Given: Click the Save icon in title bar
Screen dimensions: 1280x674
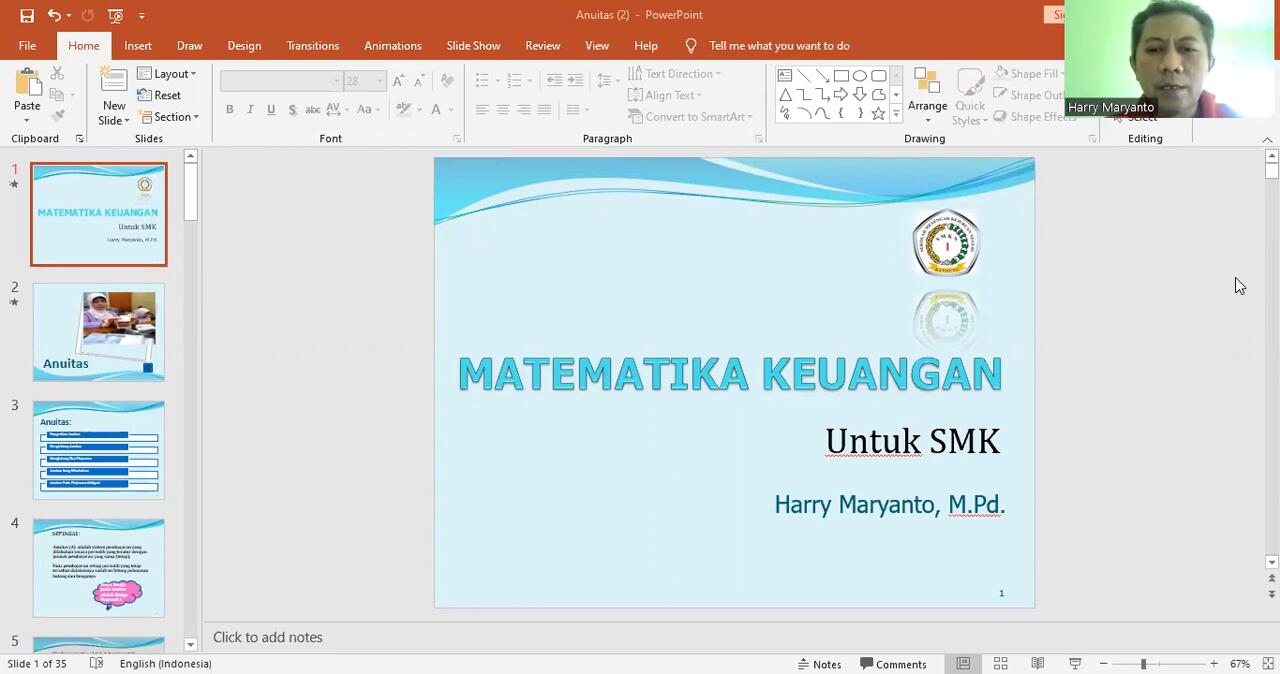Looking at the screenshot, I should [x=27, y=15].
